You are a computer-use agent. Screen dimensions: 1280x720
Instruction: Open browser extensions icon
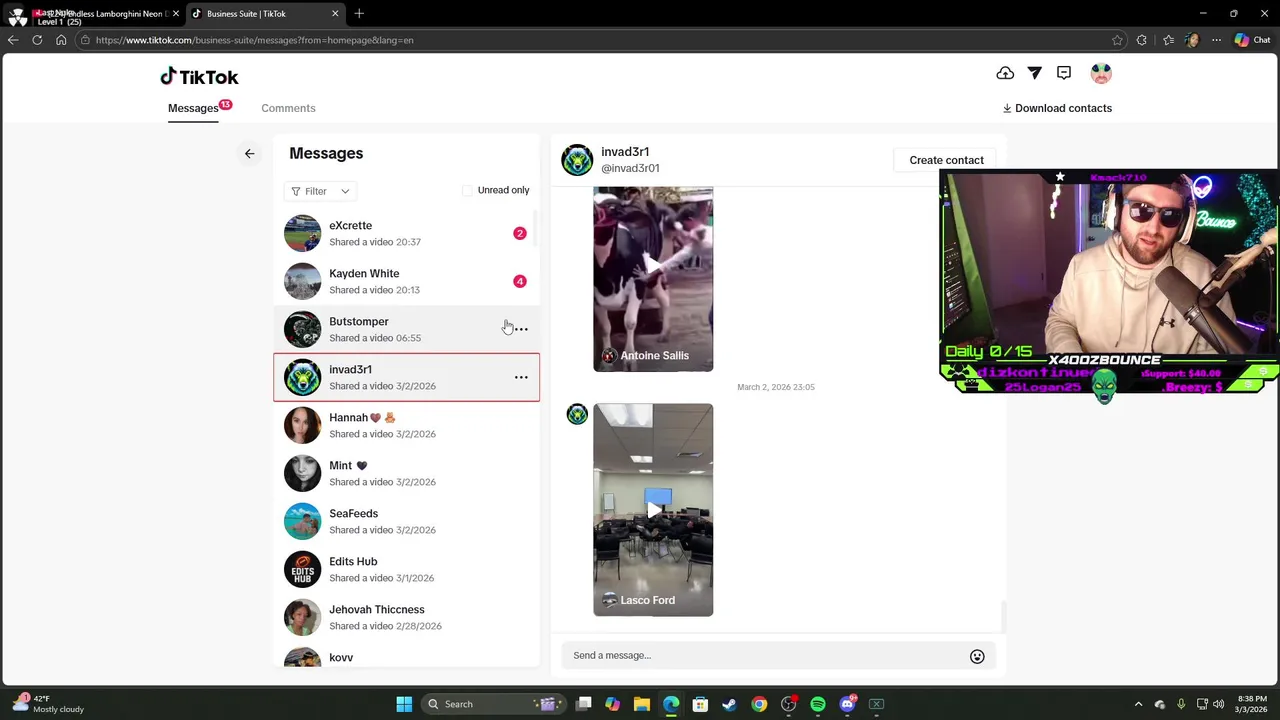[x=1142, y=40]
